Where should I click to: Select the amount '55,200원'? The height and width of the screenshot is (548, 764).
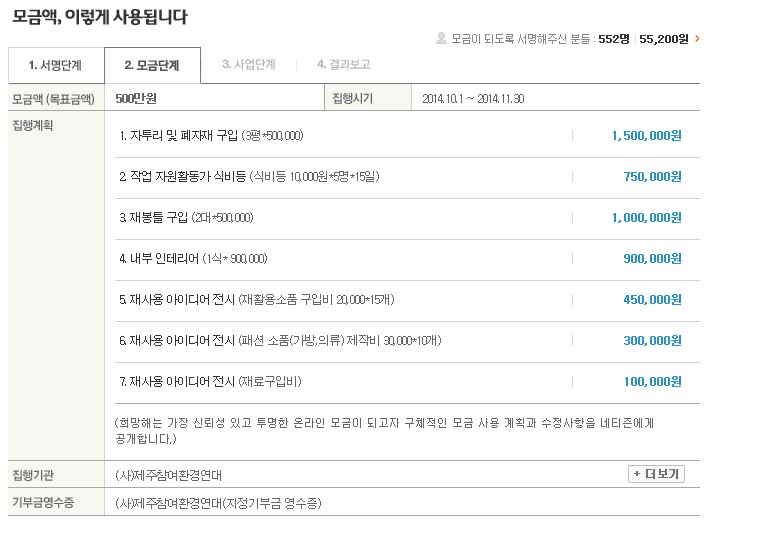point(664,39)
